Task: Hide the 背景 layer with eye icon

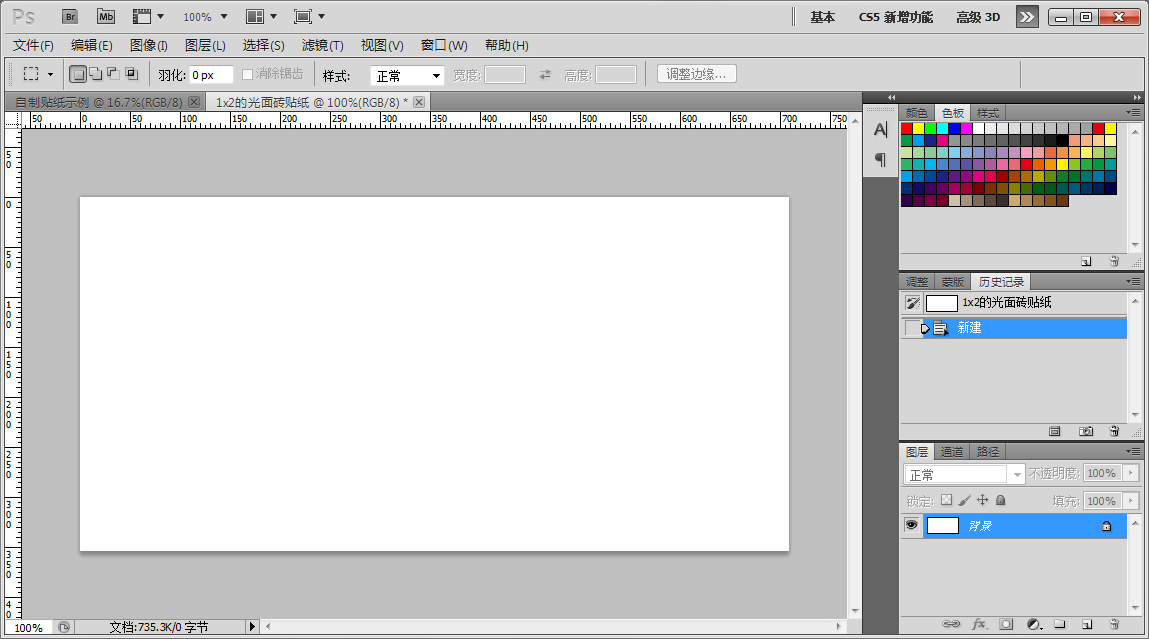Action: point(911,526)
